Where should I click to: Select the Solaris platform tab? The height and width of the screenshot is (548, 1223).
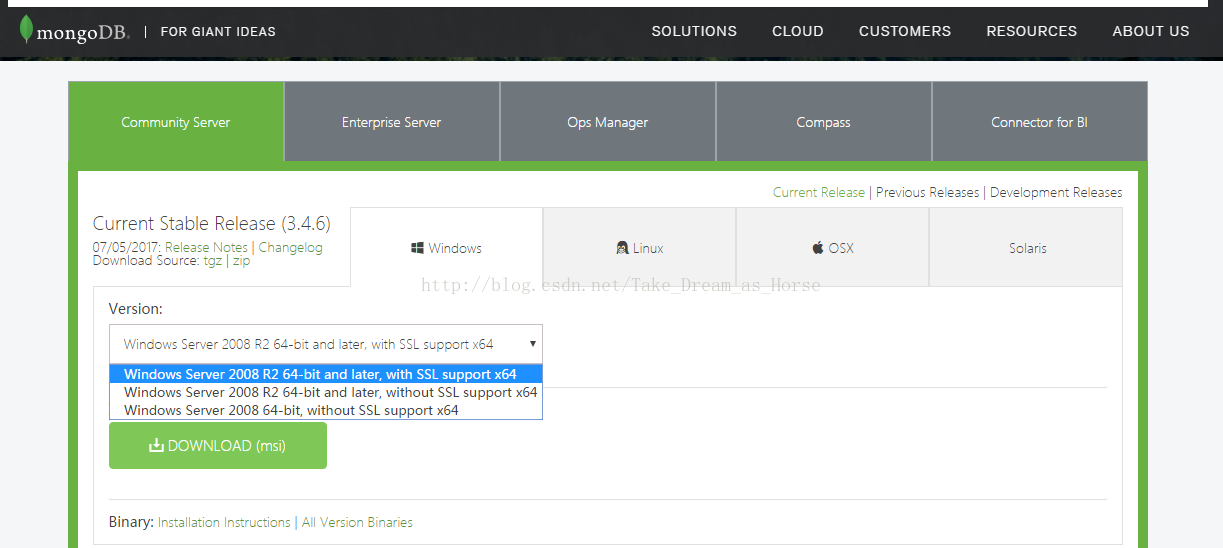1027,248
